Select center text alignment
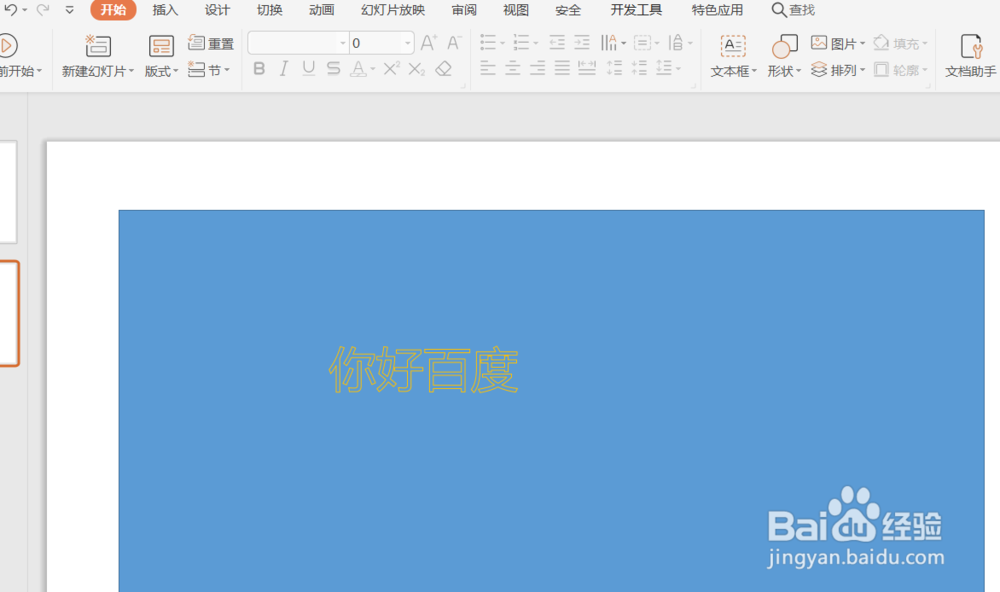Viewport: 1000px width, 592px height. (x=512, y=68)
